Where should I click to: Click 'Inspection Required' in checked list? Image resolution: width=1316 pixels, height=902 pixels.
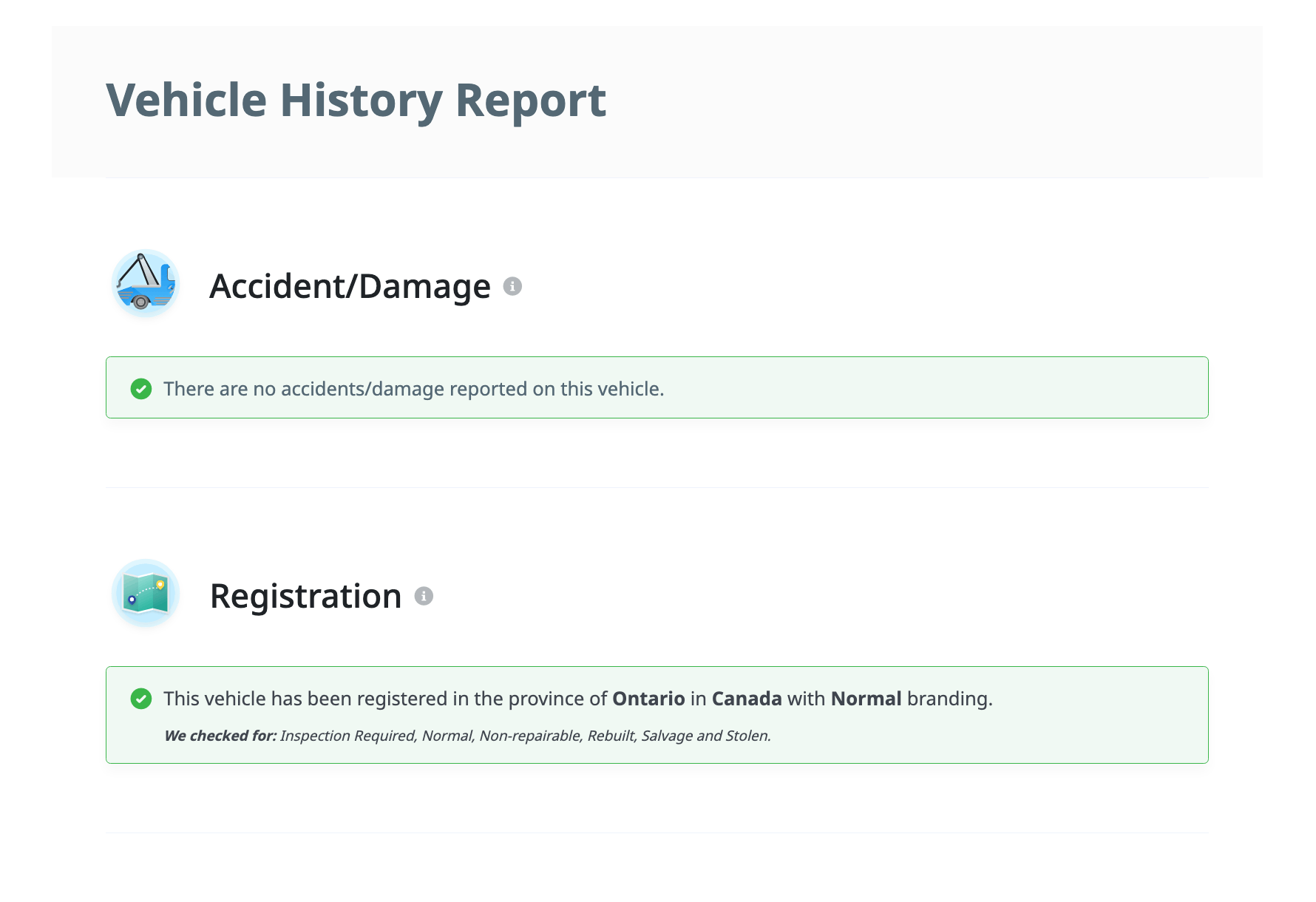pyautogui.click(x=347, y=736)
